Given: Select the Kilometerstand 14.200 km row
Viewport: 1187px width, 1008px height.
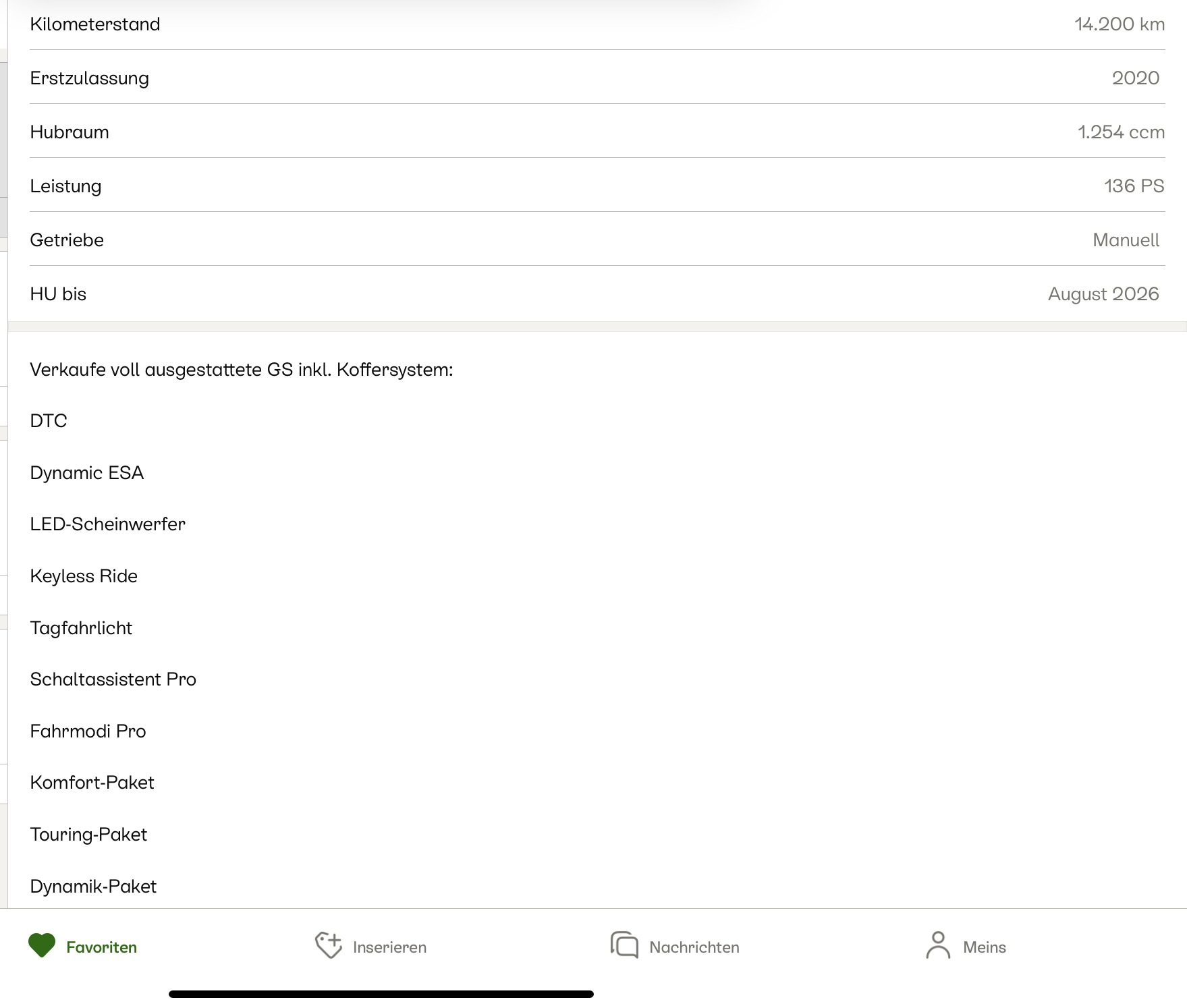Looking at the screenshot, I should (x=597, y=24).
